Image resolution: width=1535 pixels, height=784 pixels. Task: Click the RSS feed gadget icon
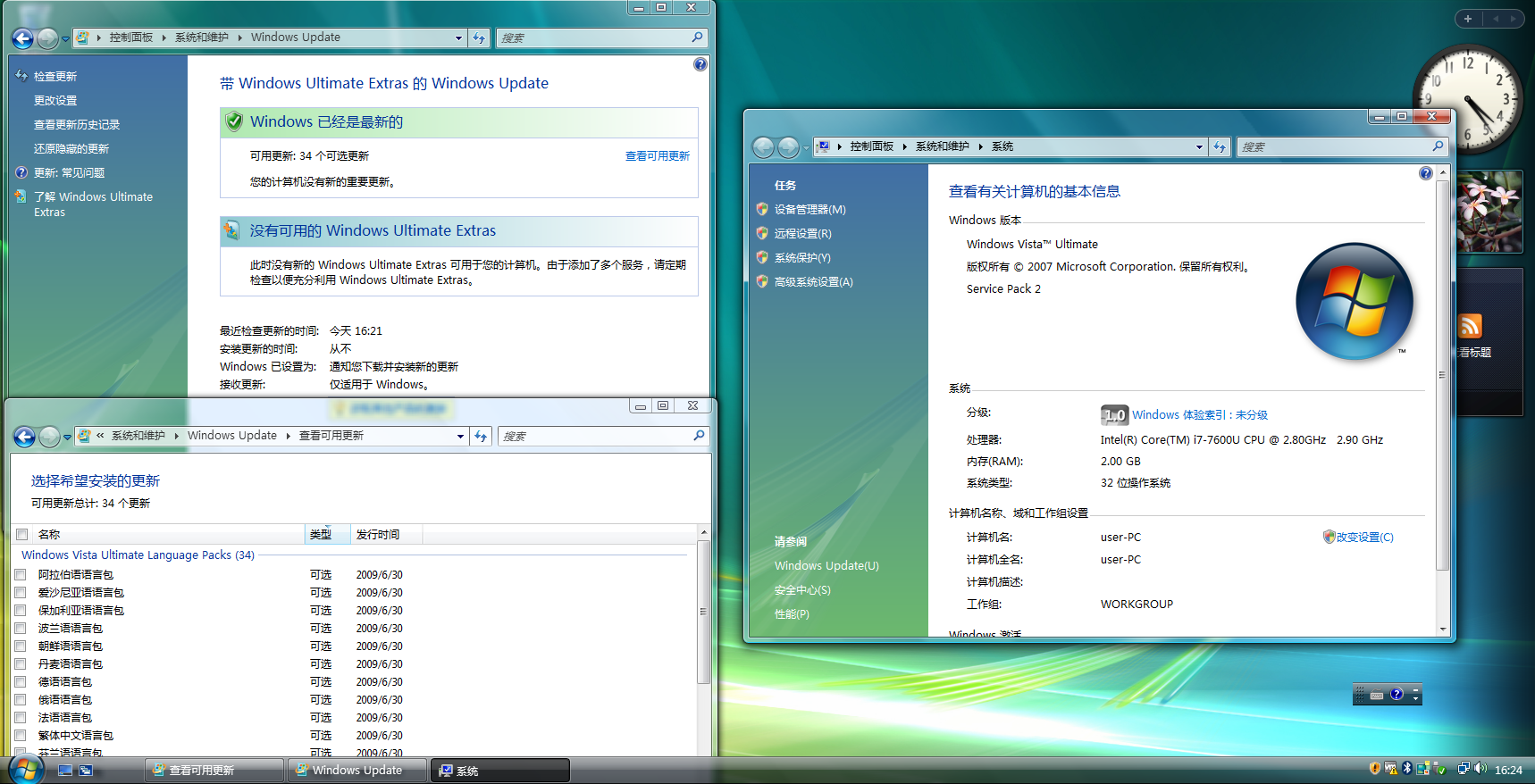tap(1470, 326)
